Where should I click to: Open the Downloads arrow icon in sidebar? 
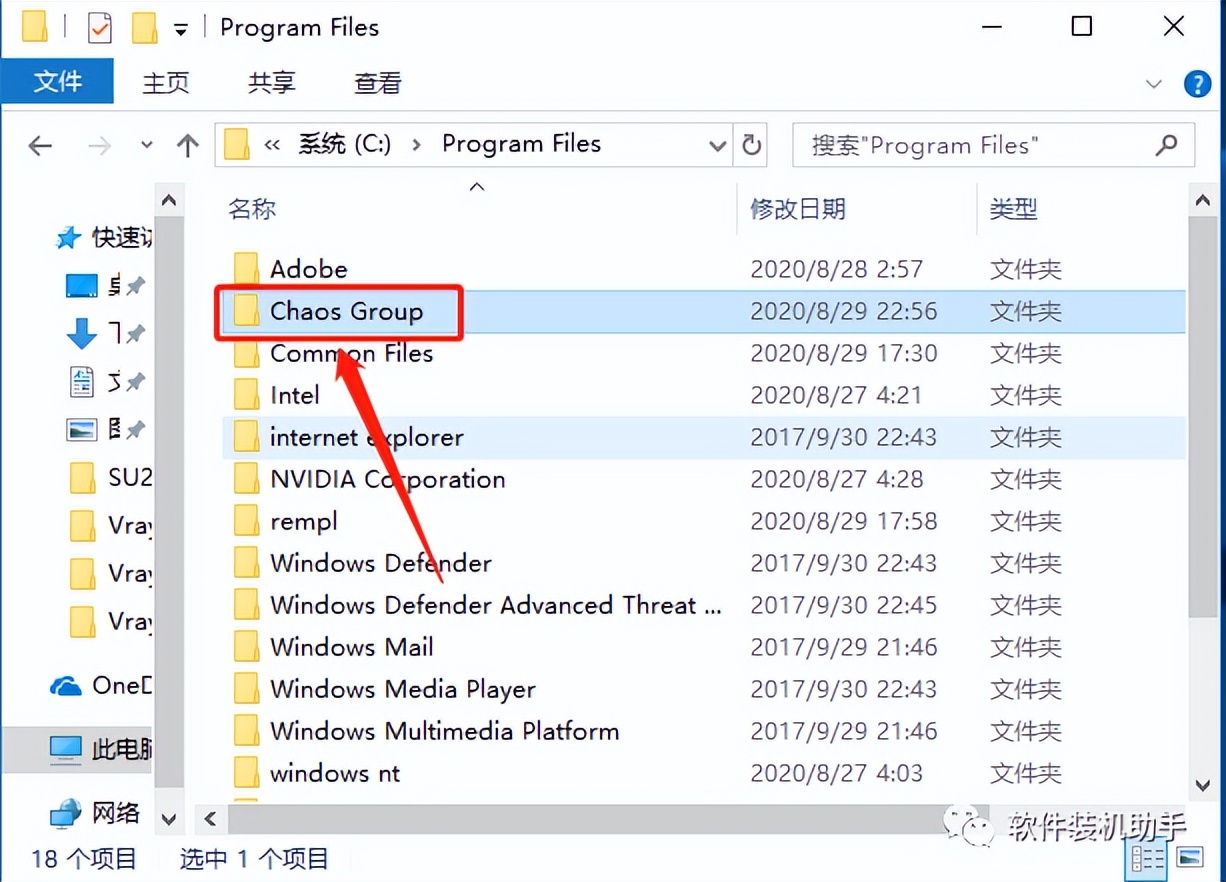click(x=82, y=334)
